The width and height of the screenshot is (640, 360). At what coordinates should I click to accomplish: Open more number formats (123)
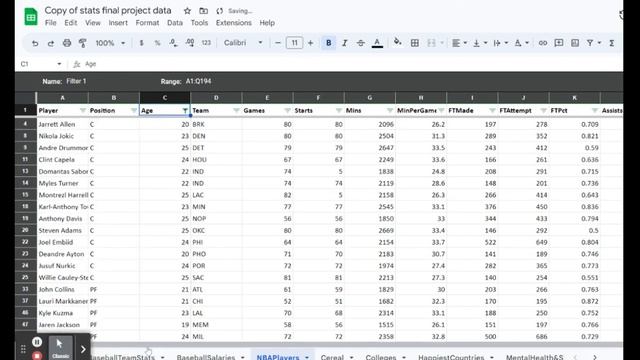tap(206, 43)
